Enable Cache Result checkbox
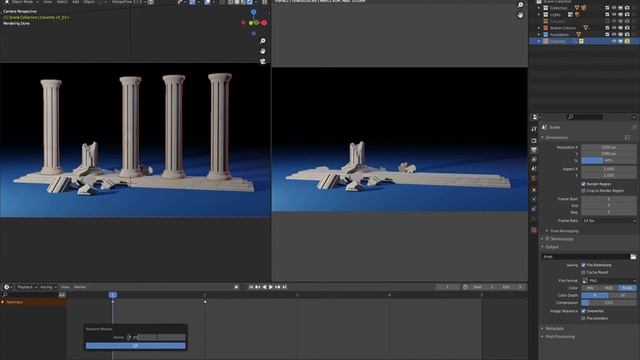The width and height of the screenshot is (640, 360). [583, 272]
